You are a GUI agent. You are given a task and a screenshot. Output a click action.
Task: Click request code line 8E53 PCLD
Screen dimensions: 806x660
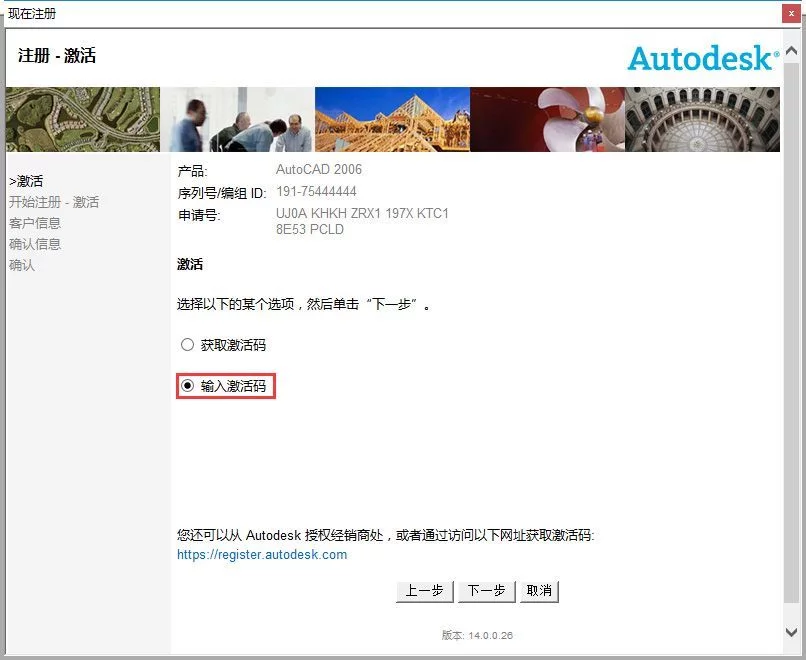[309, 229]
